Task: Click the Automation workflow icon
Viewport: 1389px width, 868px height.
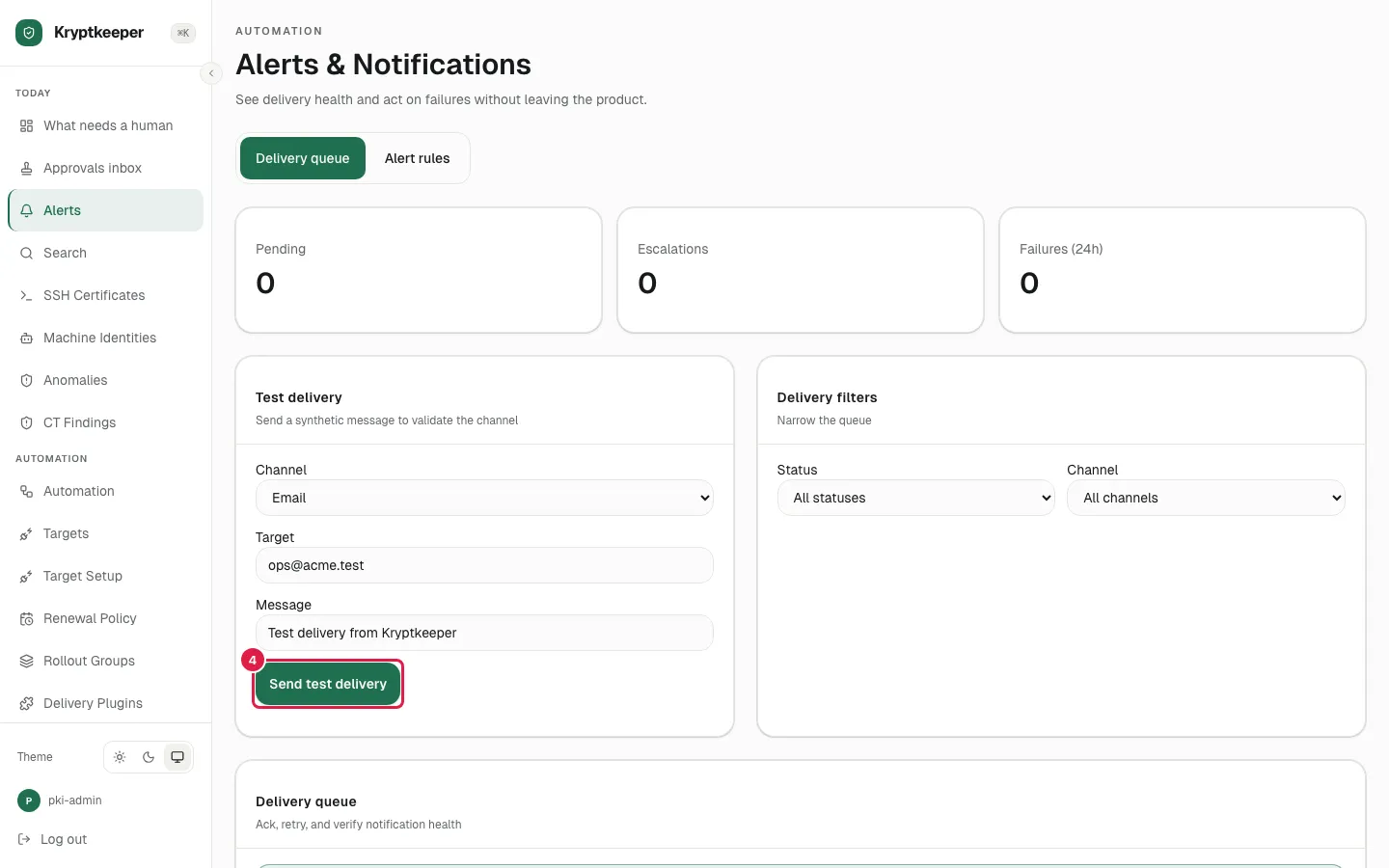Action: click(x=27, y=492)
